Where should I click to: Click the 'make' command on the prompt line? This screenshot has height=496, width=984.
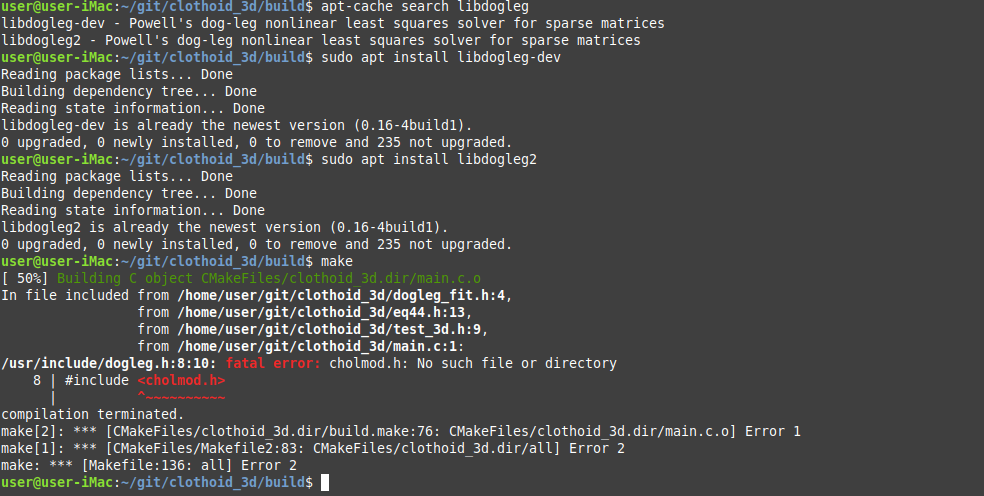[x=337, y=261]
